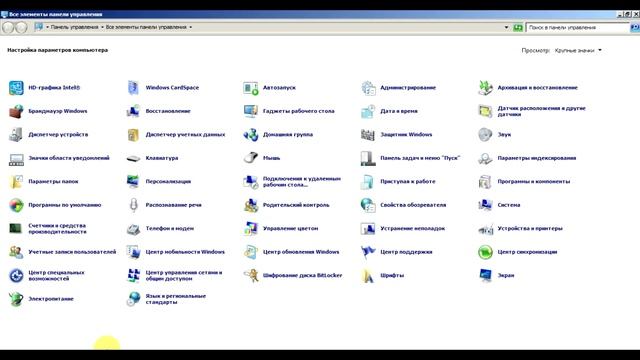
Task: Go back with the navigation back button
Action: click(x=8, y=27)
